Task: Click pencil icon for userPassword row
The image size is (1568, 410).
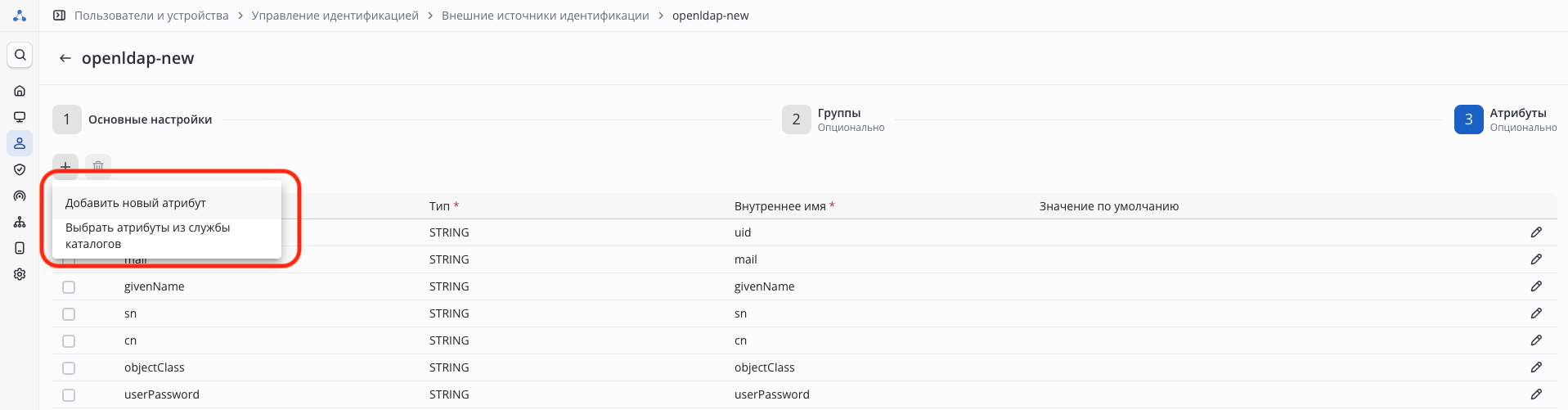Action: (x=1536, y=394)
